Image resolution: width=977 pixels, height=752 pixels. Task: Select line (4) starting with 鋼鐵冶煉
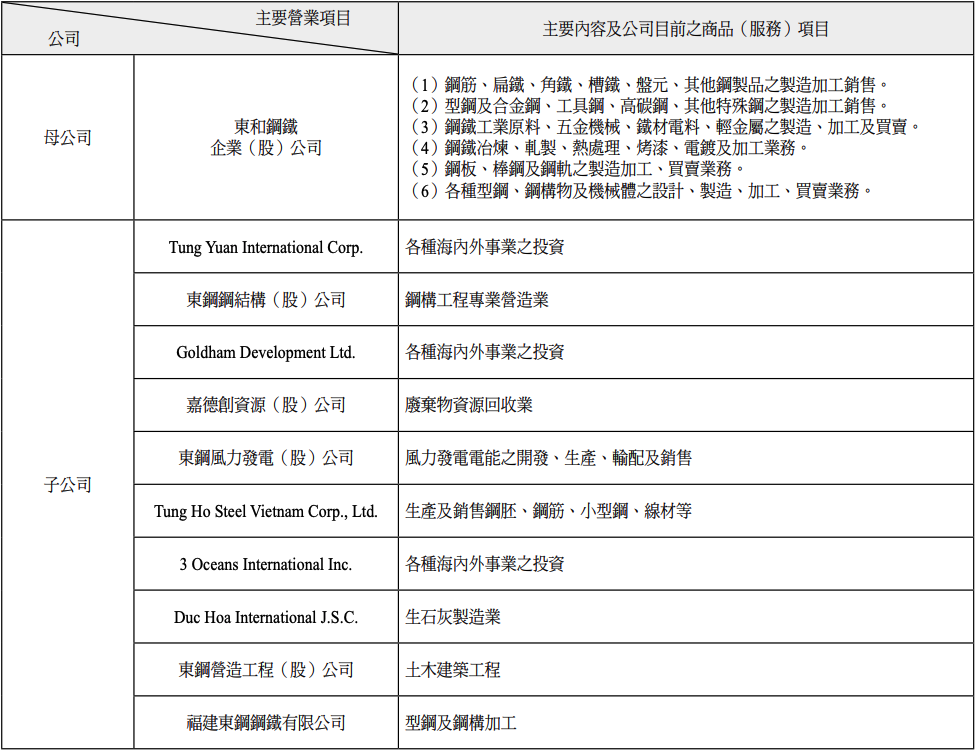(x=609, y=148)
